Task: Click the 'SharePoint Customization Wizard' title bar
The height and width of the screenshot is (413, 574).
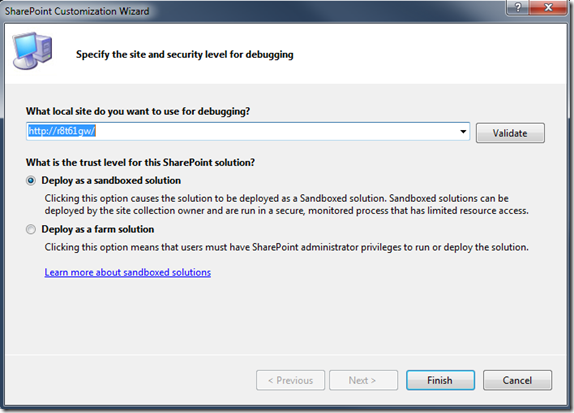Action: click(x=77, y=11)
